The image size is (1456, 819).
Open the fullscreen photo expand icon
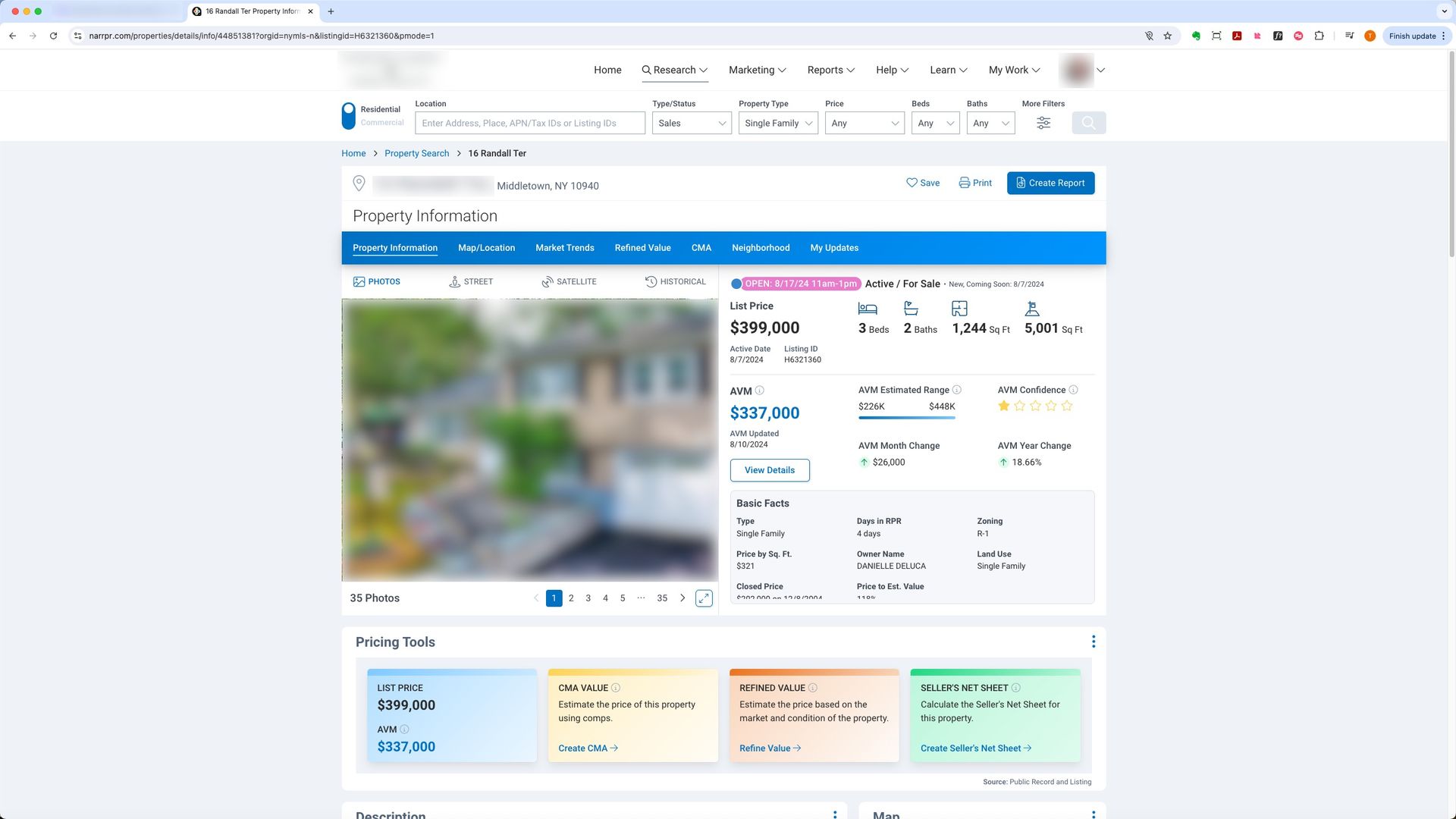[x=704, y=598]
